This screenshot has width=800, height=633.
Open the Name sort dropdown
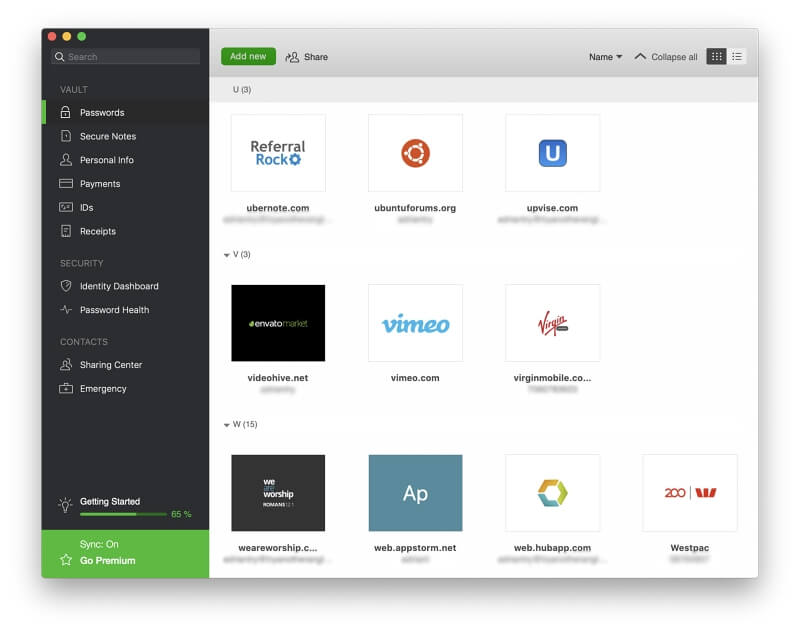605,57
